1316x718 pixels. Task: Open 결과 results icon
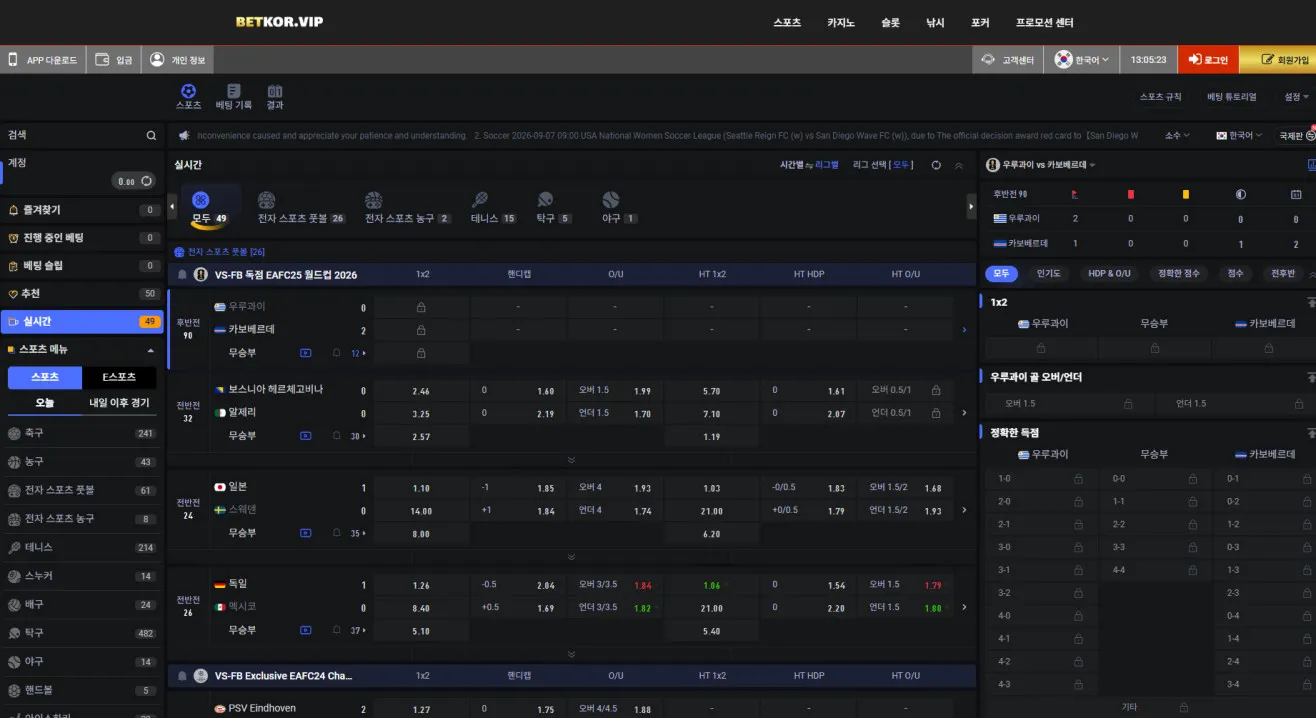pos(275,91)
